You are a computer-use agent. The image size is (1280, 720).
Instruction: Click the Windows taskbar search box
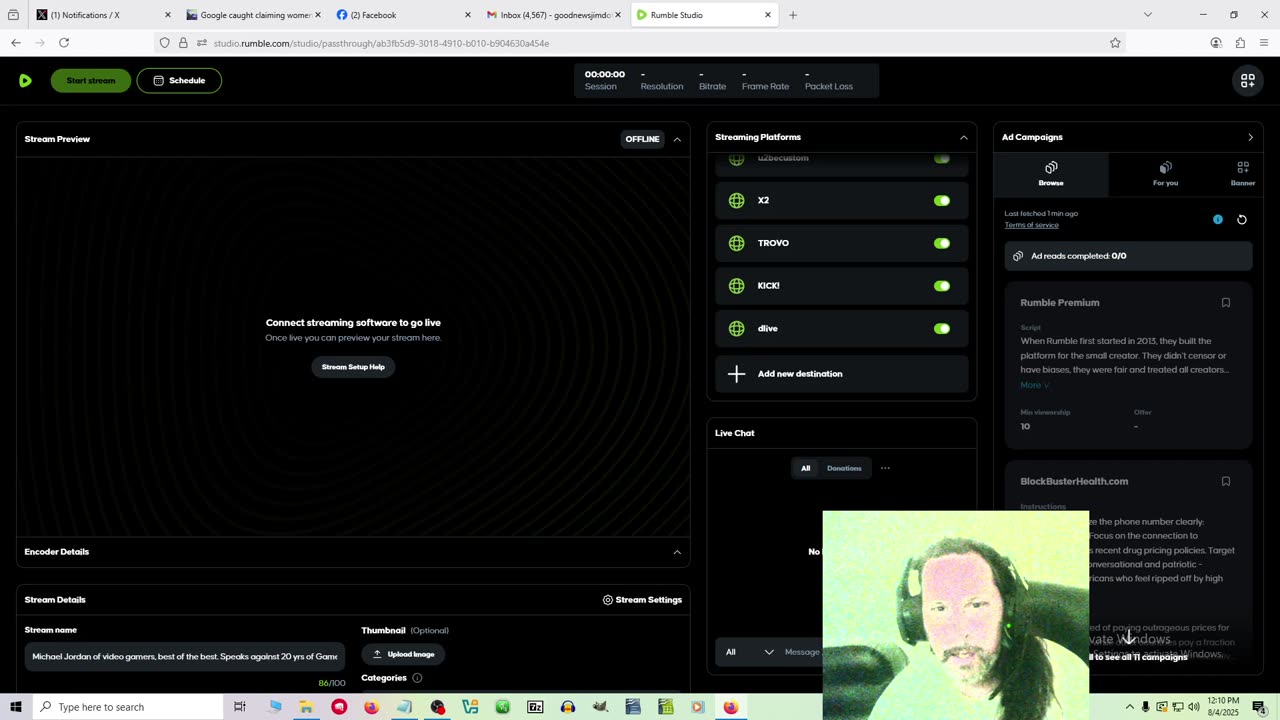pos(127,707)
